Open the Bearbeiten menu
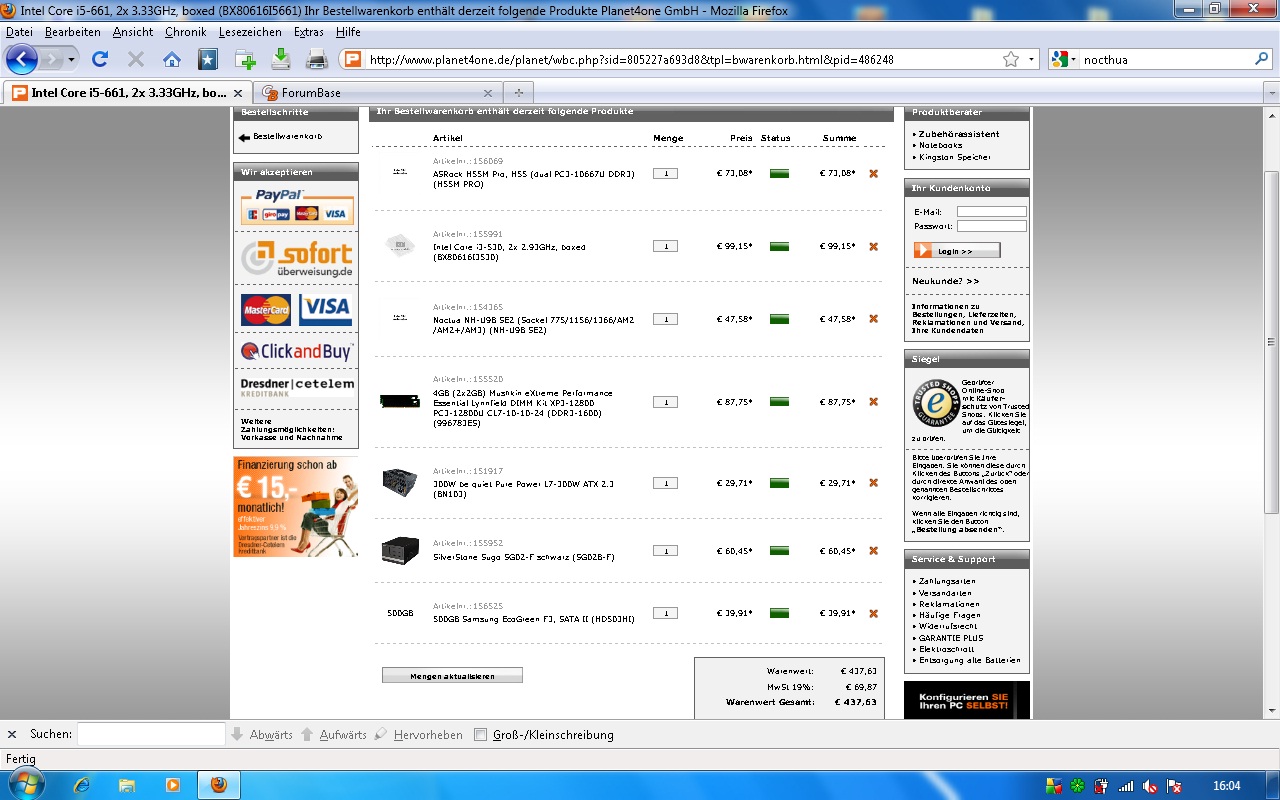Viewport: 1280px width, 800px height. [x=72, y=32]
